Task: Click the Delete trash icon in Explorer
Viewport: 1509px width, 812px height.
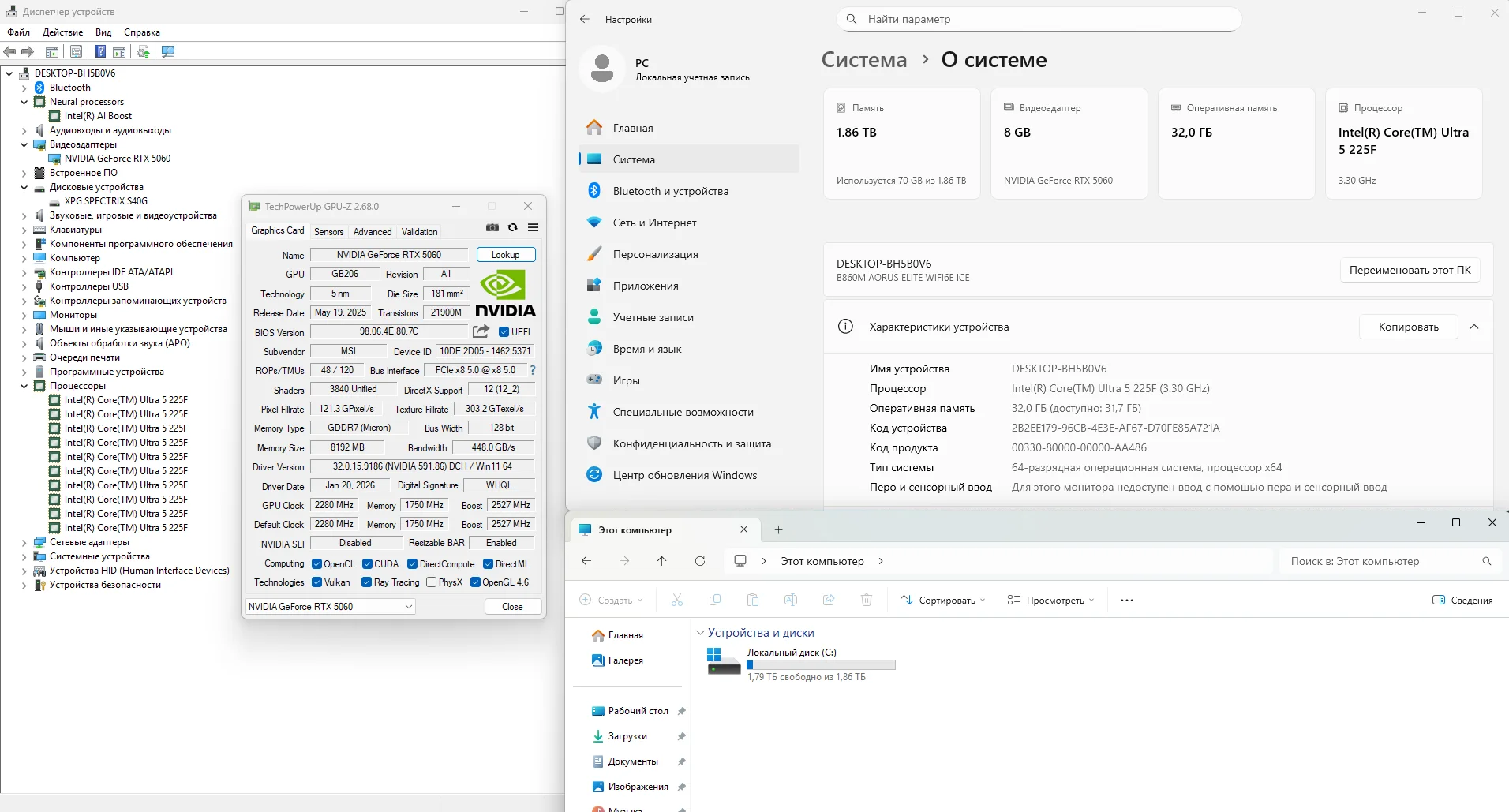Action: pyautogui.click(x=867, y=601)
